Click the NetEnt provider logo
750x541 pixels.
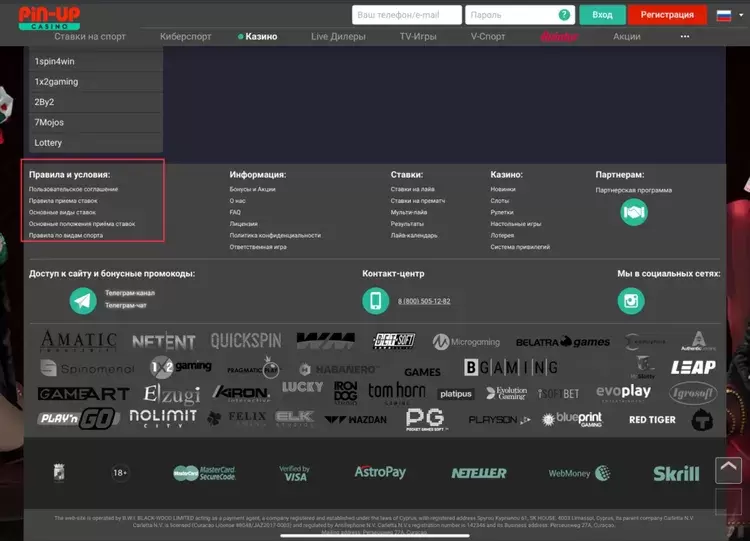164,341
